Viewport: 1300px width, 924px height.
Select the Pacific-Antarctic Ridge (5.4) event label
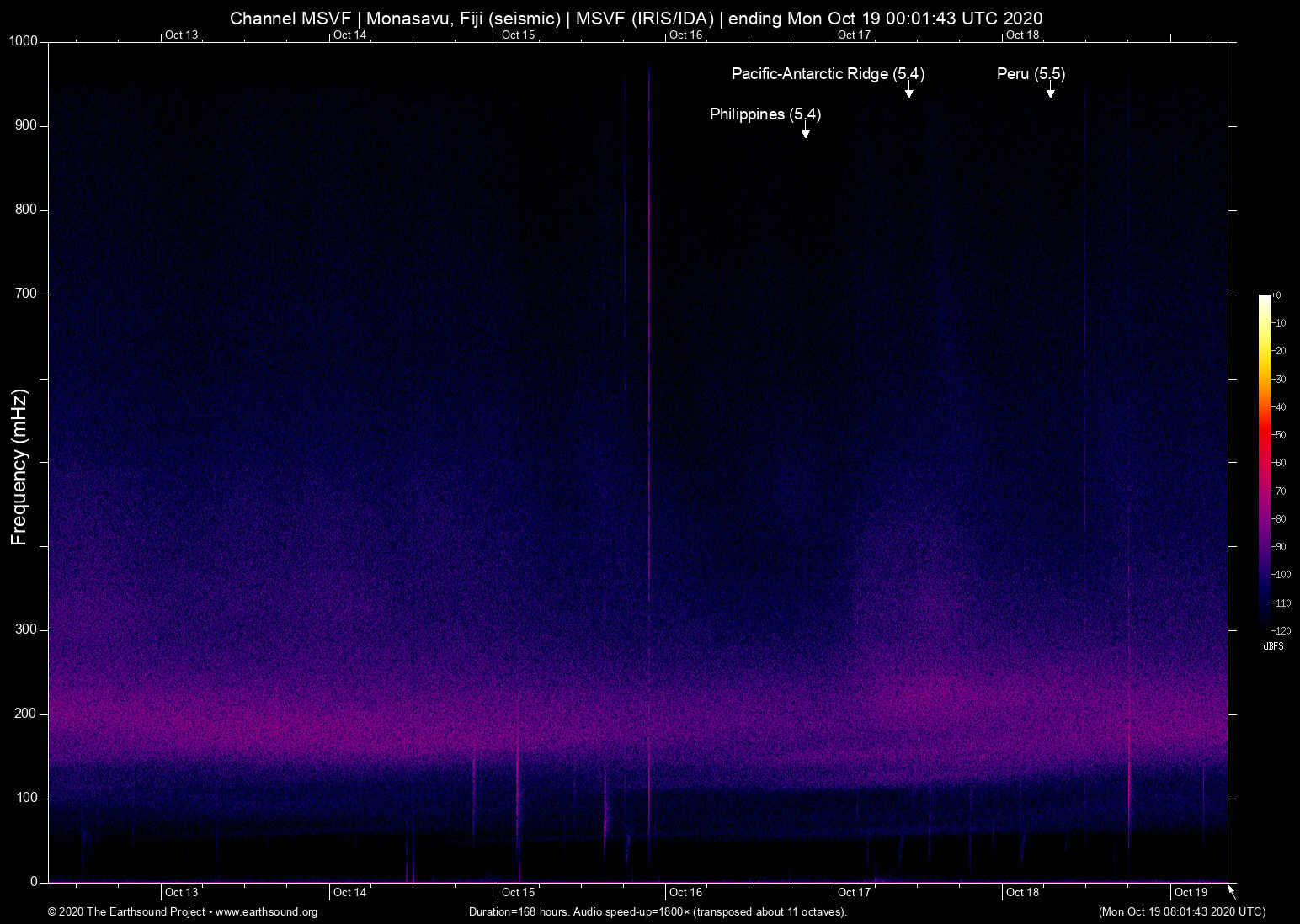click(x=827, y=74)
